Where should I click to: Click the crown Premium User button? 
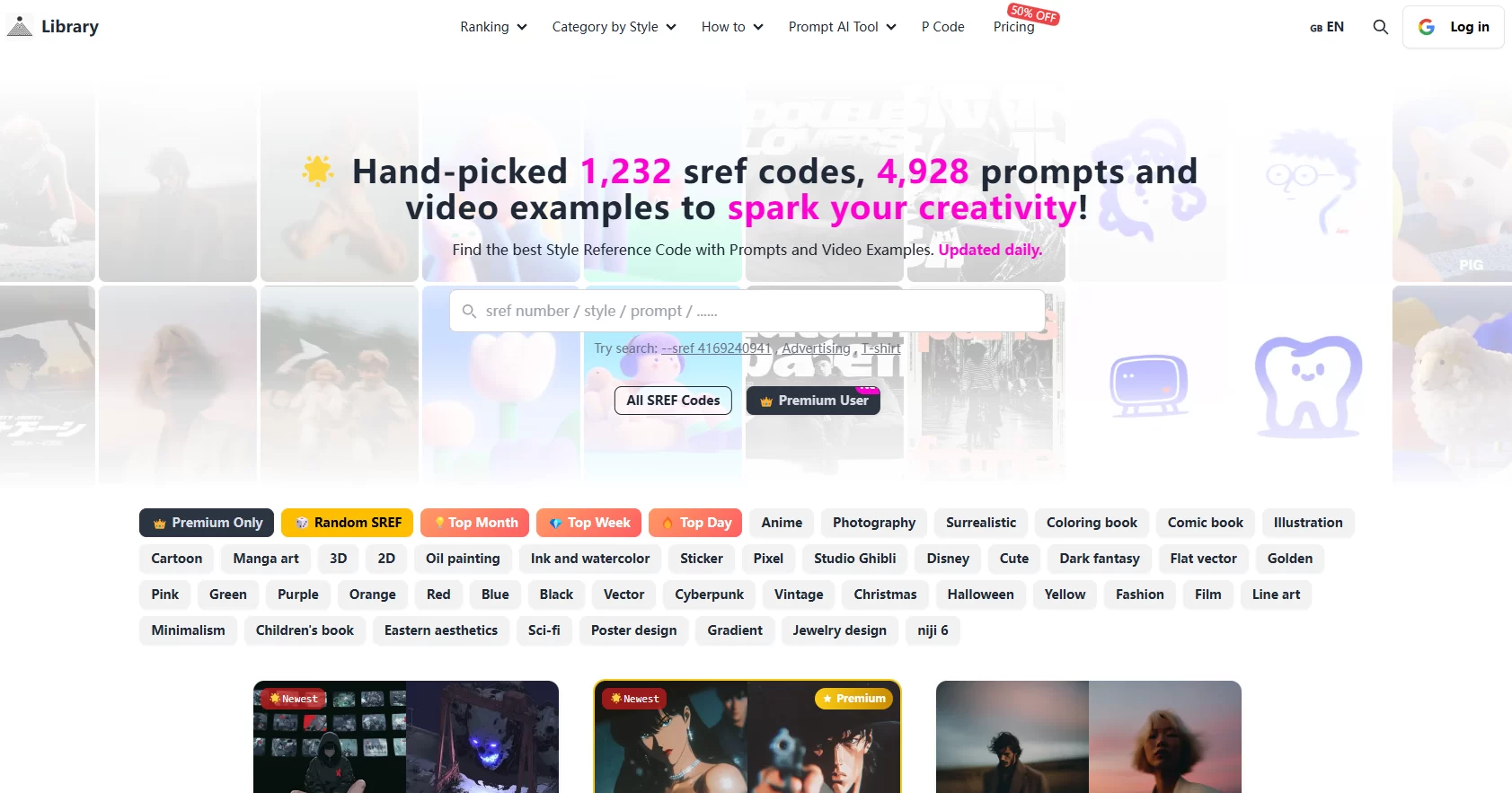click(x=813, y=401)
